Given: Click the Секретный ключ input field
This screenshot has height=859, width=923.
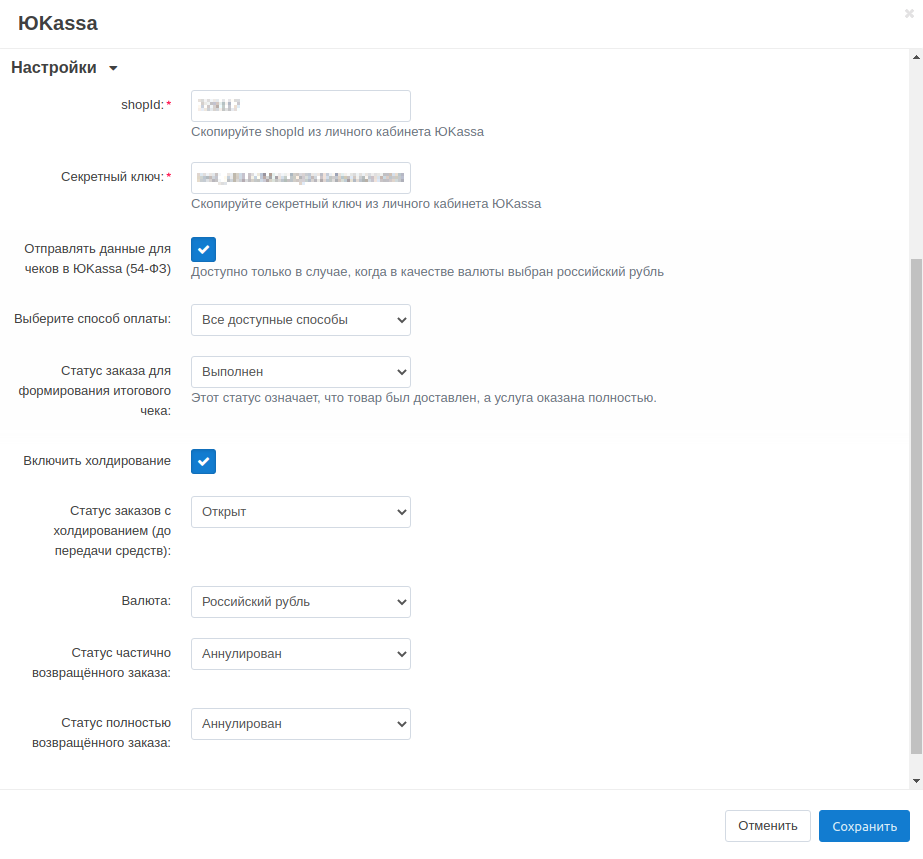Looking at the screenshot, I should click(301, 178).
